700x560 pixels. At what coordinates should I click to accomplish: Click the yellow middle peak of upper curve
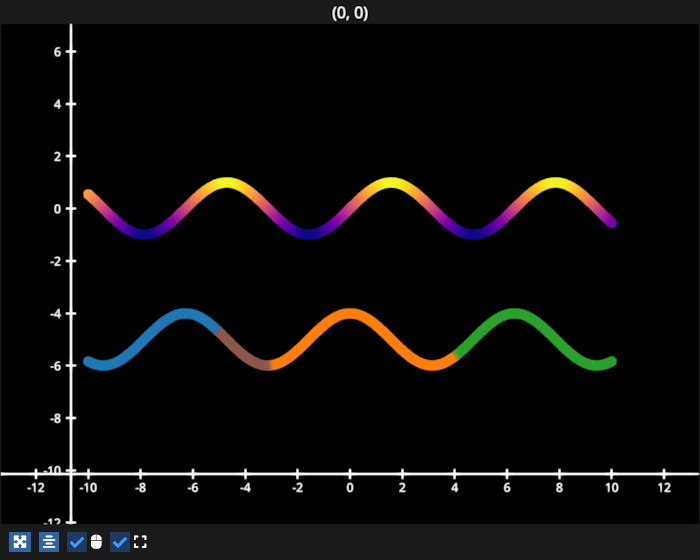tap(389, 184)
